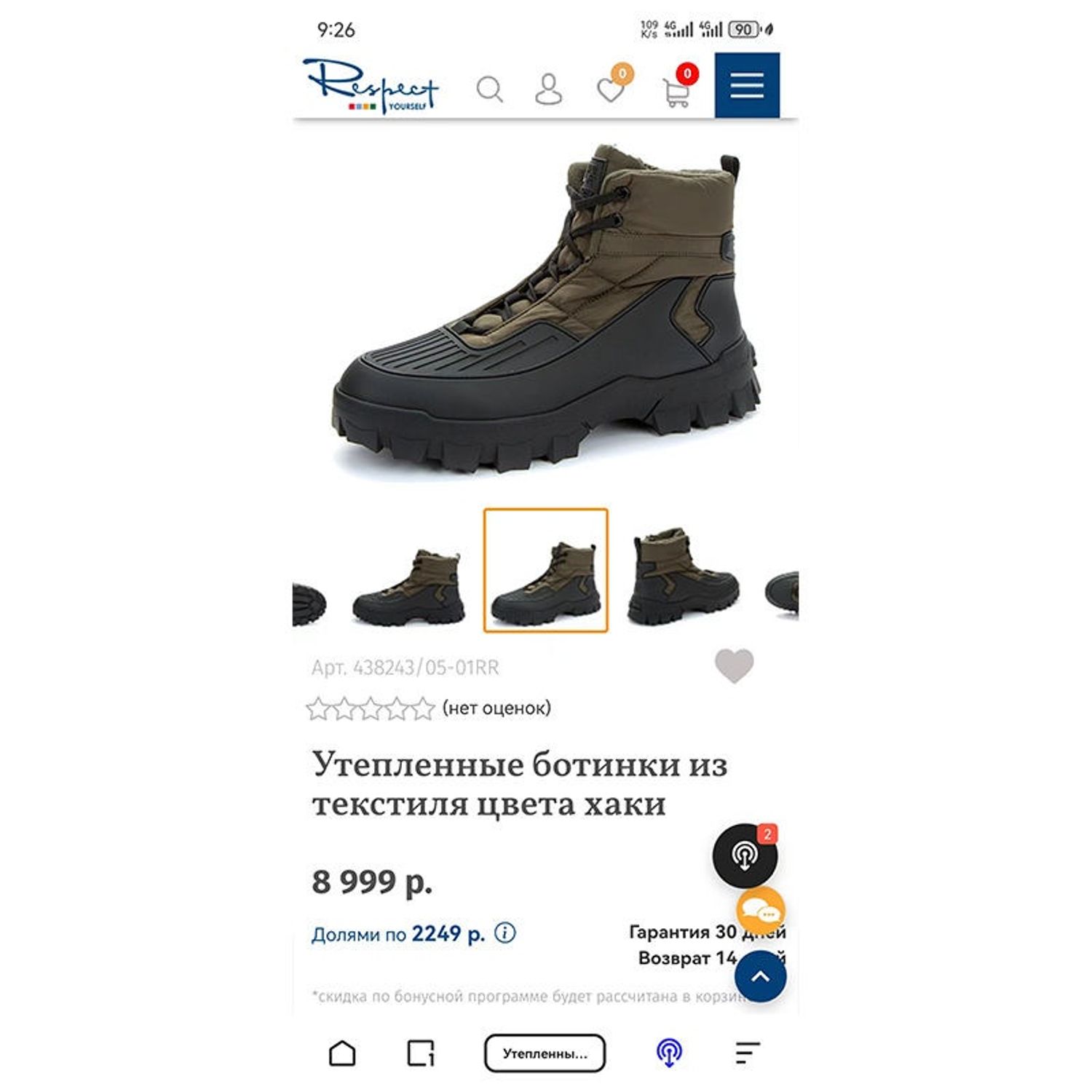
Task: Tap the blue scroll-to-top chevron button
Action: (x=760, y=976)
